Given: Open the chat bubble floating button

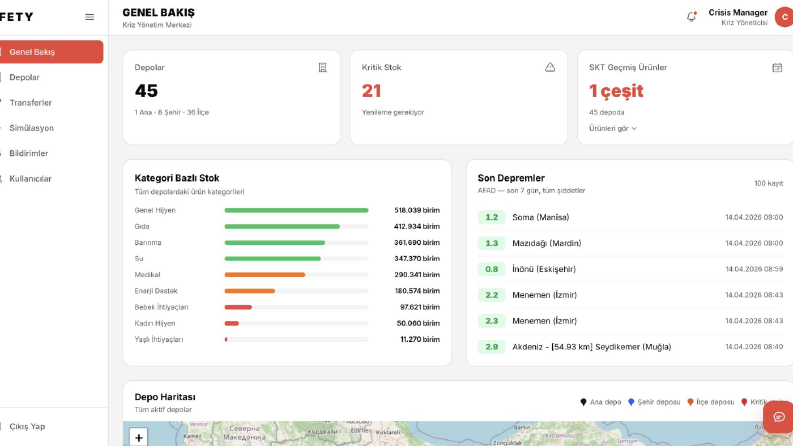Looking at the screenshot, I should point(779,417).
